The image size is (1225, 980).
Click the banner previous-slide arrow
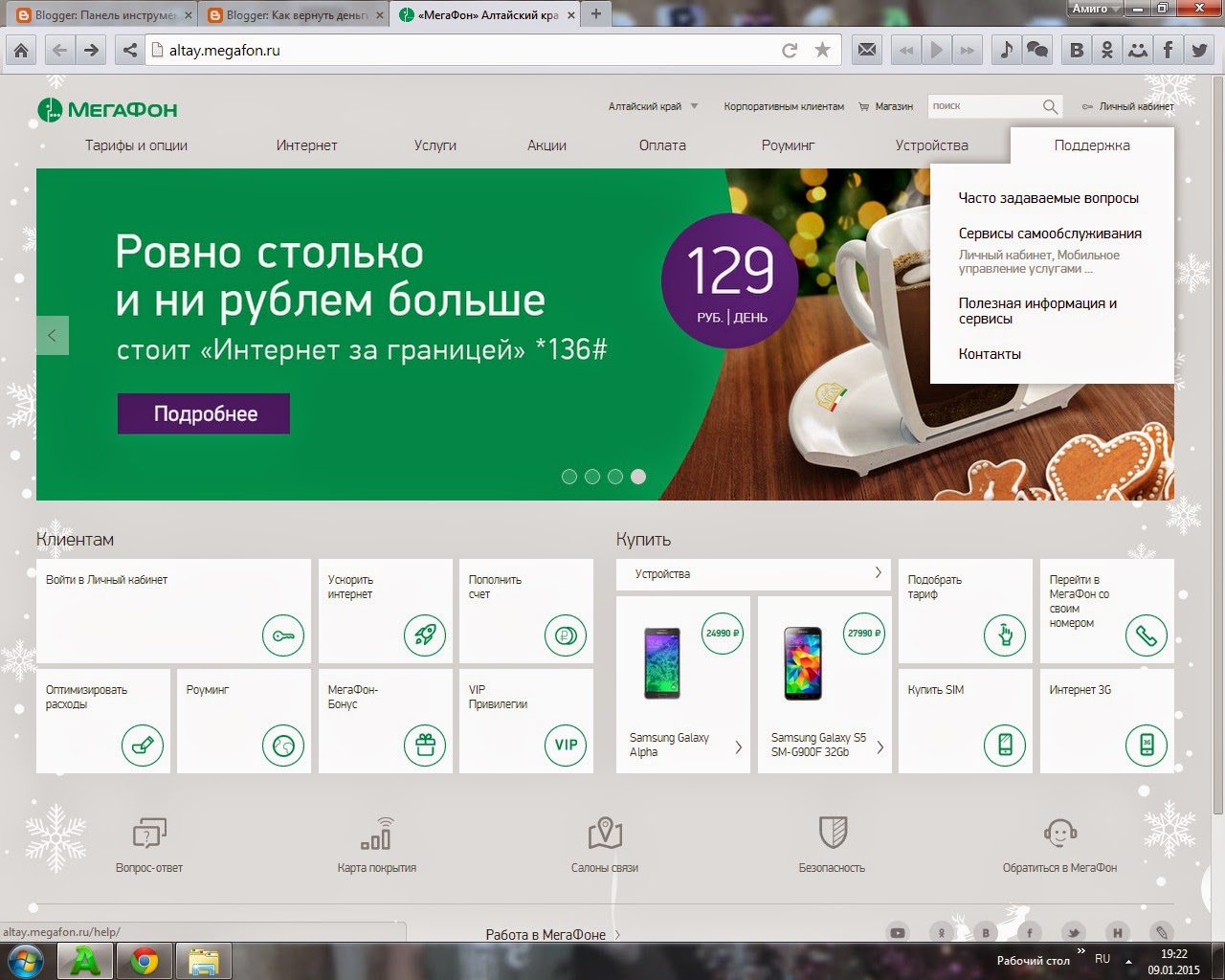(53, 336)
